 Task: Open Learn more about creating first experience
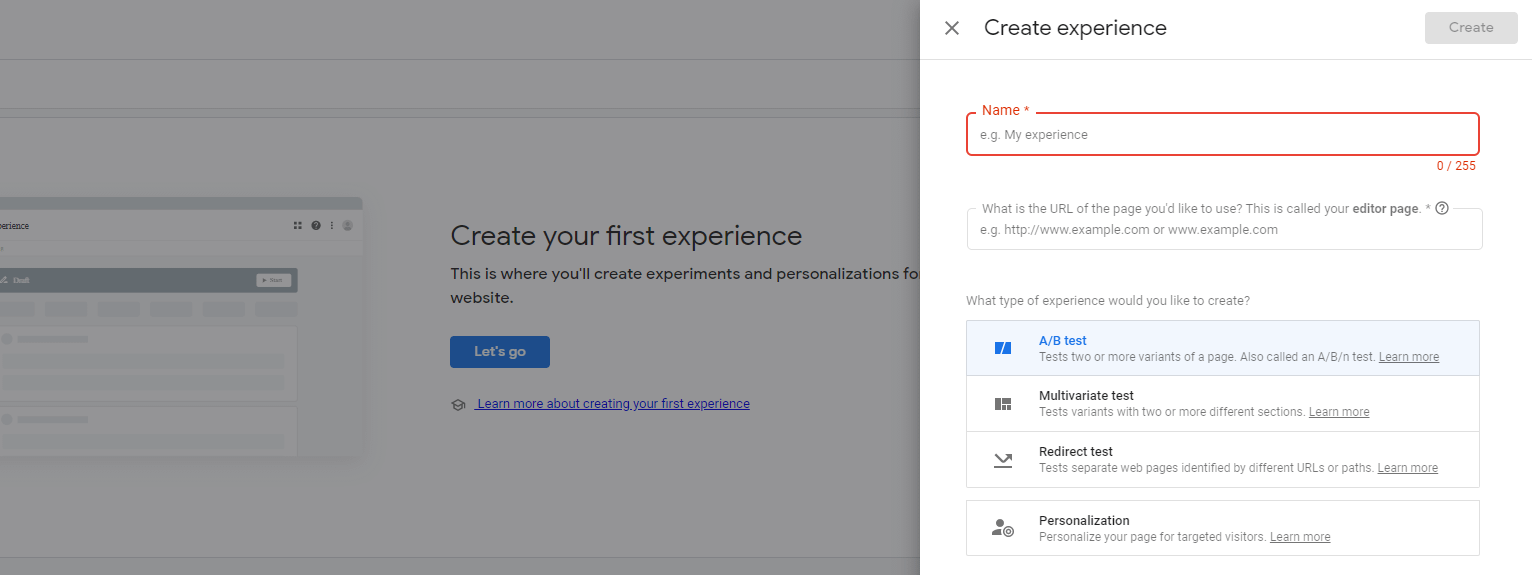click(612, 404)
